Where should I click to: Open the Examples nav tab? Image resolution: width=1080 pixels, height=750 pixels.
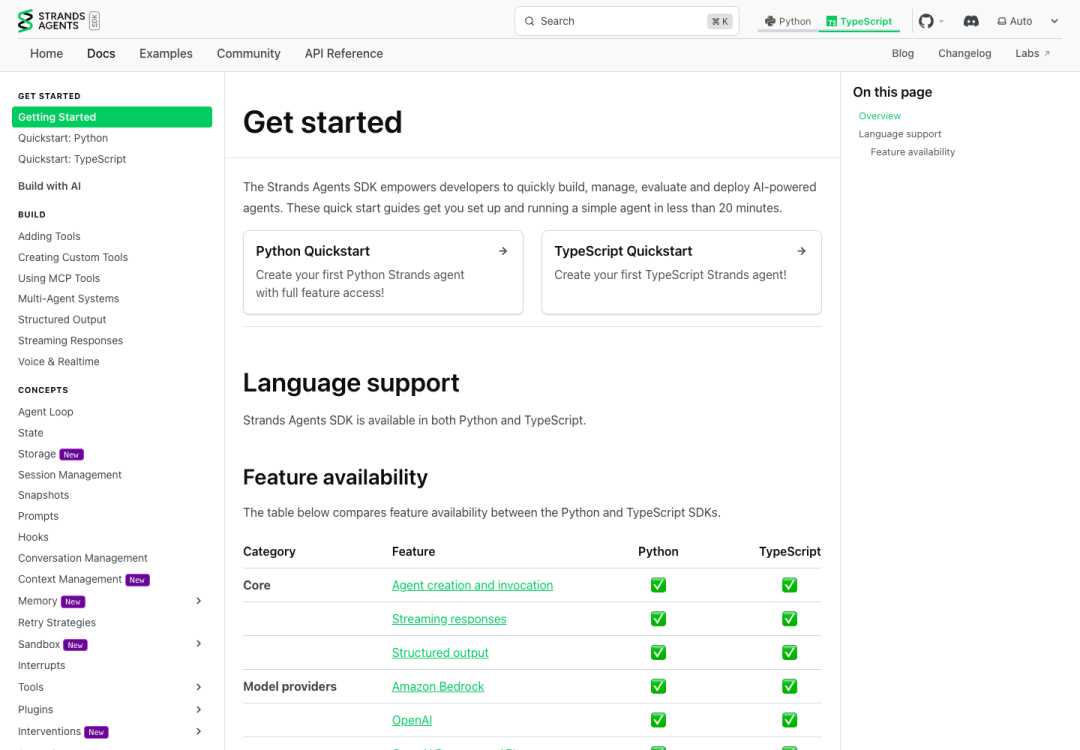click(166, 54)
